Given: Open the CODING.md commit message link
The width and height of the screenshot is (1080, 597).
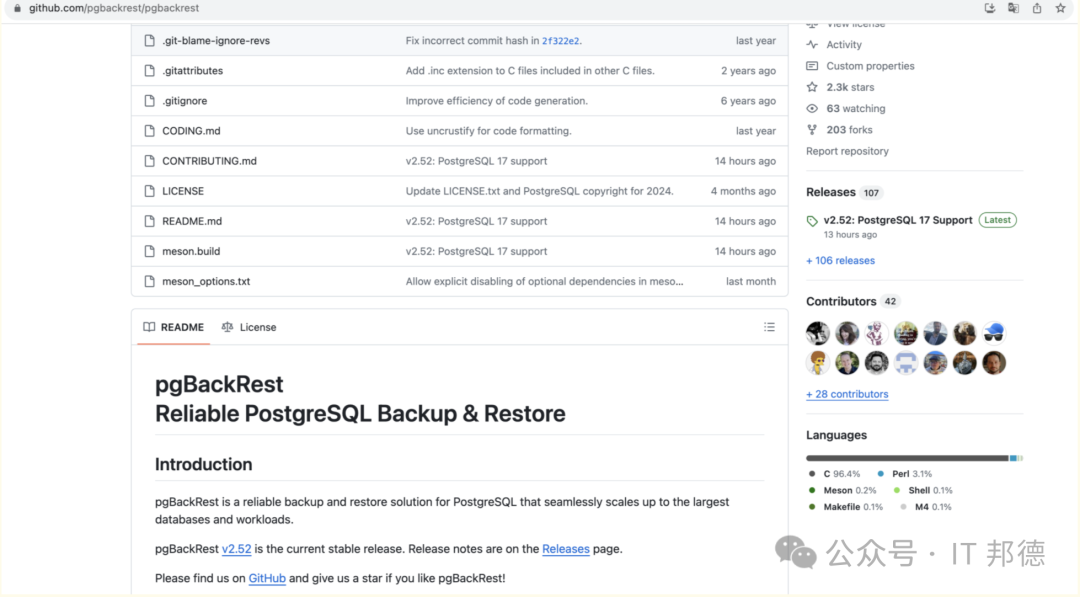Looking at the screenshot, I should 488,131.
